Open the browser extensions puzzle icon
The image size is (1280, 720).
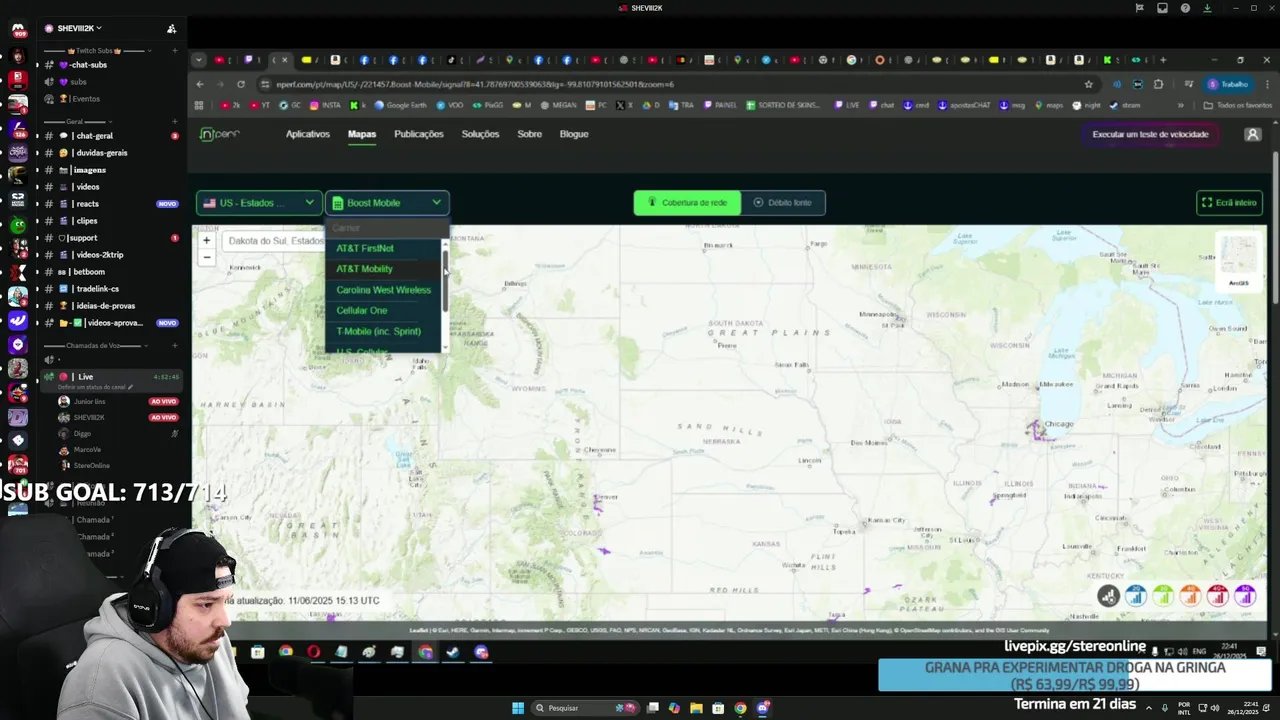1158,84
